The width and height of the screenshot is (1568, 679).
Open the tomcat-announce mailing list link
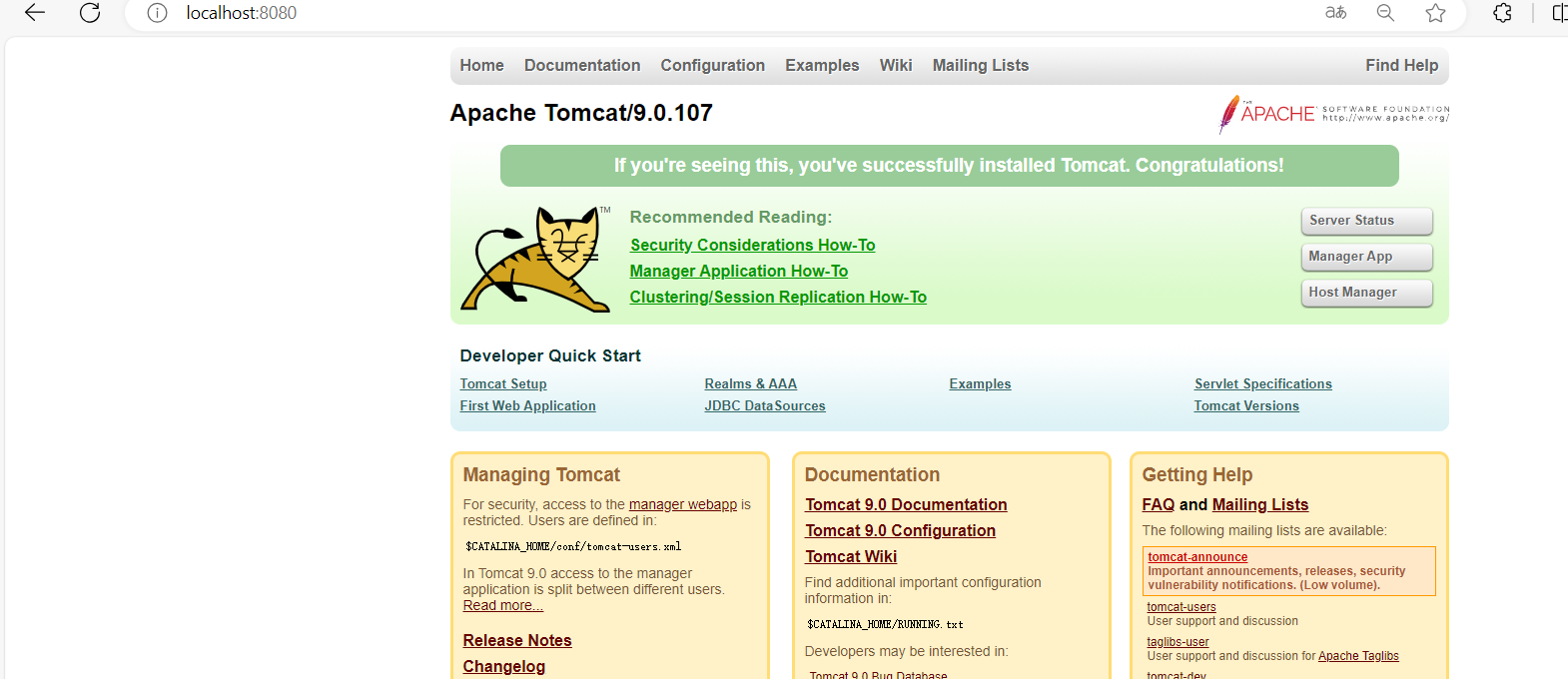coord(1197,557)
